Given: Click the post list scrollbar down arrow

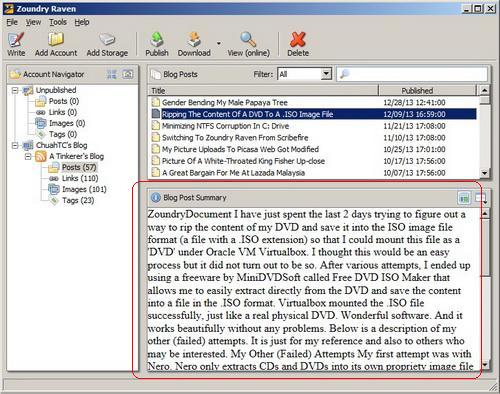Looking at the screenshot, I should point(484,173).
